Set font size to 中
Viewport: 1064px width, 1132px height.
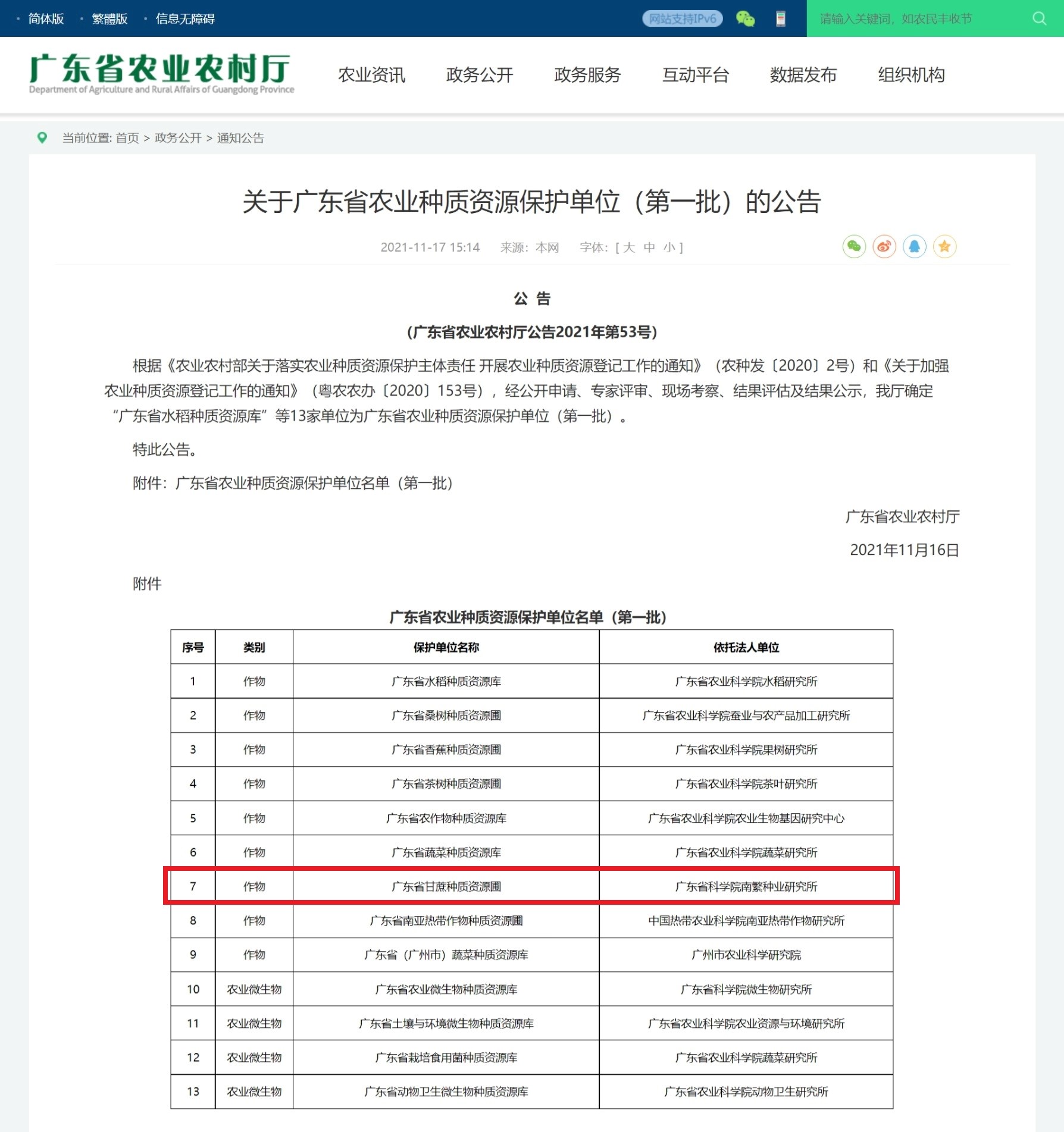(649, 247)
